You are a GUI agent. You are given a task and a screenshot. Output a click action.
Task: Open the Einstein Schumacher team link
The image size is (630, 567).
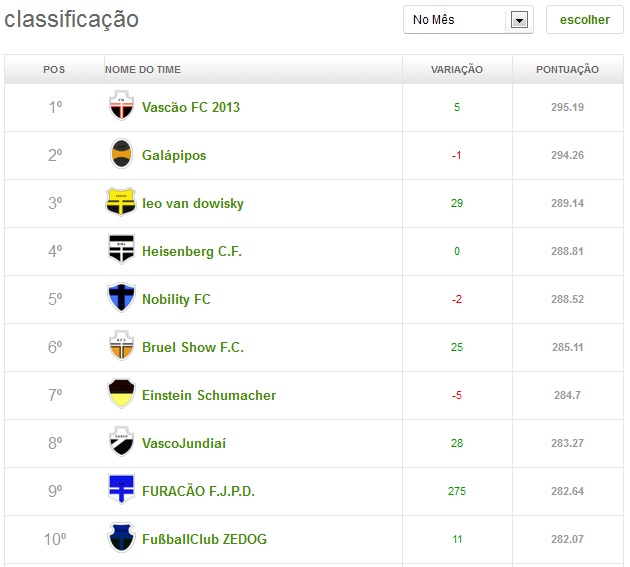(x=209, y=395)
